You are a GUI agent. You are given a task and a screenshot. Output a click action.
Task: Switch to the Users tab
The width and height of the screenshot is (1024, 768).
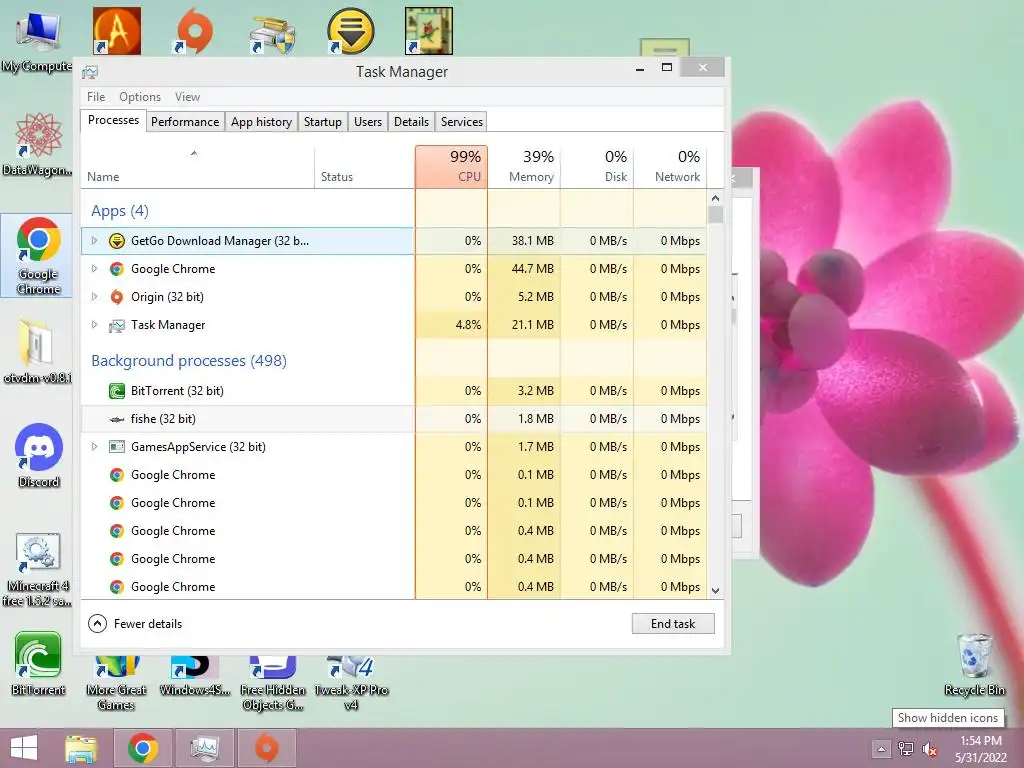(x=368, y=122)
